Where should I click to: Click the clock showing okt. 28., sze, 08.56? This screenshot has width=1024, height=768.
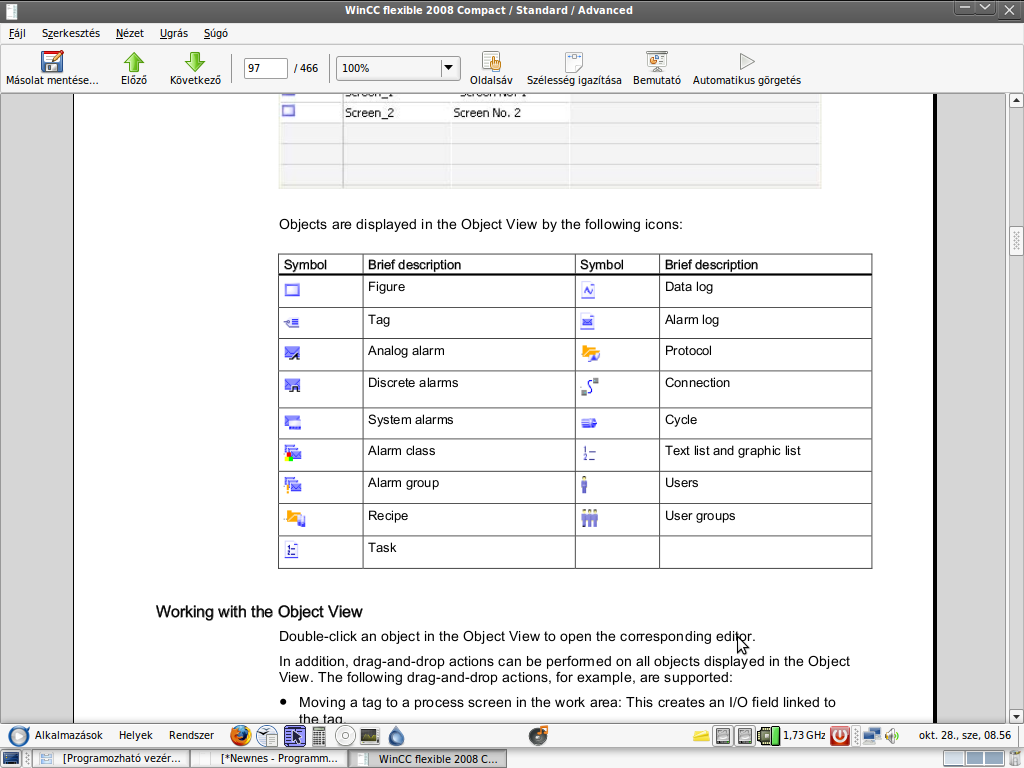coord(965,735)
